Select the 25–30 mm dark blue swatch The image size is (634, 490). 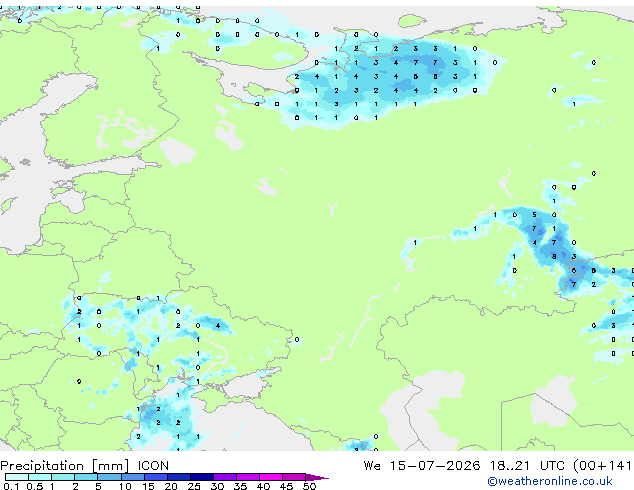[201, 477]
